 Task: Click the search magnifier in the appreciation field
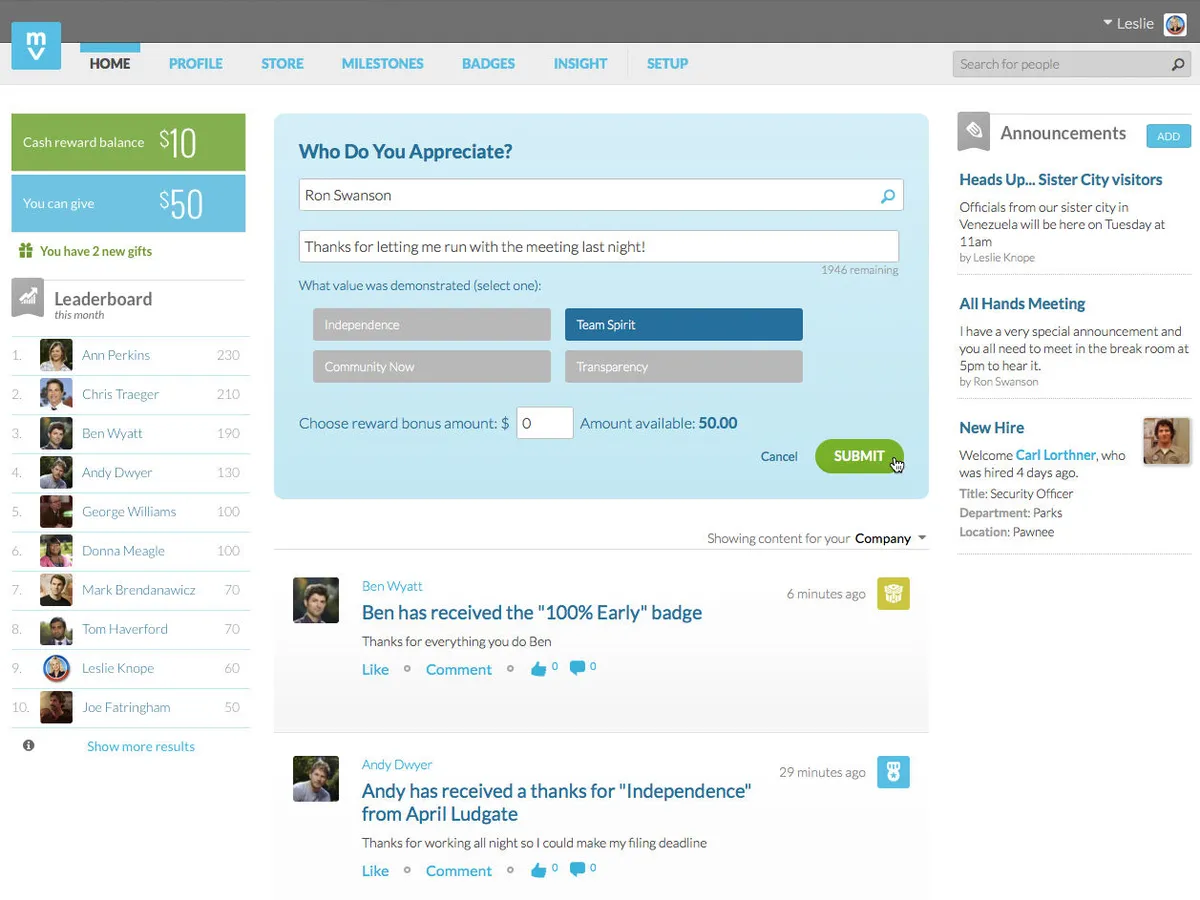[887, 195]
